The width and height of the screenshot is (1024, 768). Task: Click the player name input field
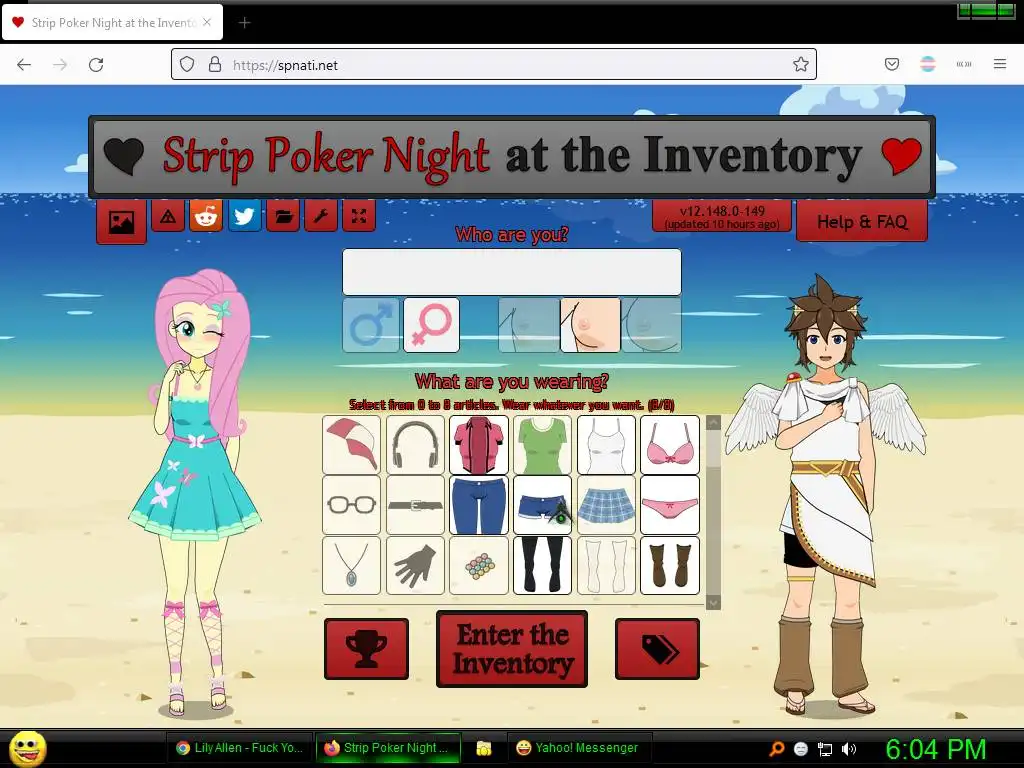click(511, 272)
